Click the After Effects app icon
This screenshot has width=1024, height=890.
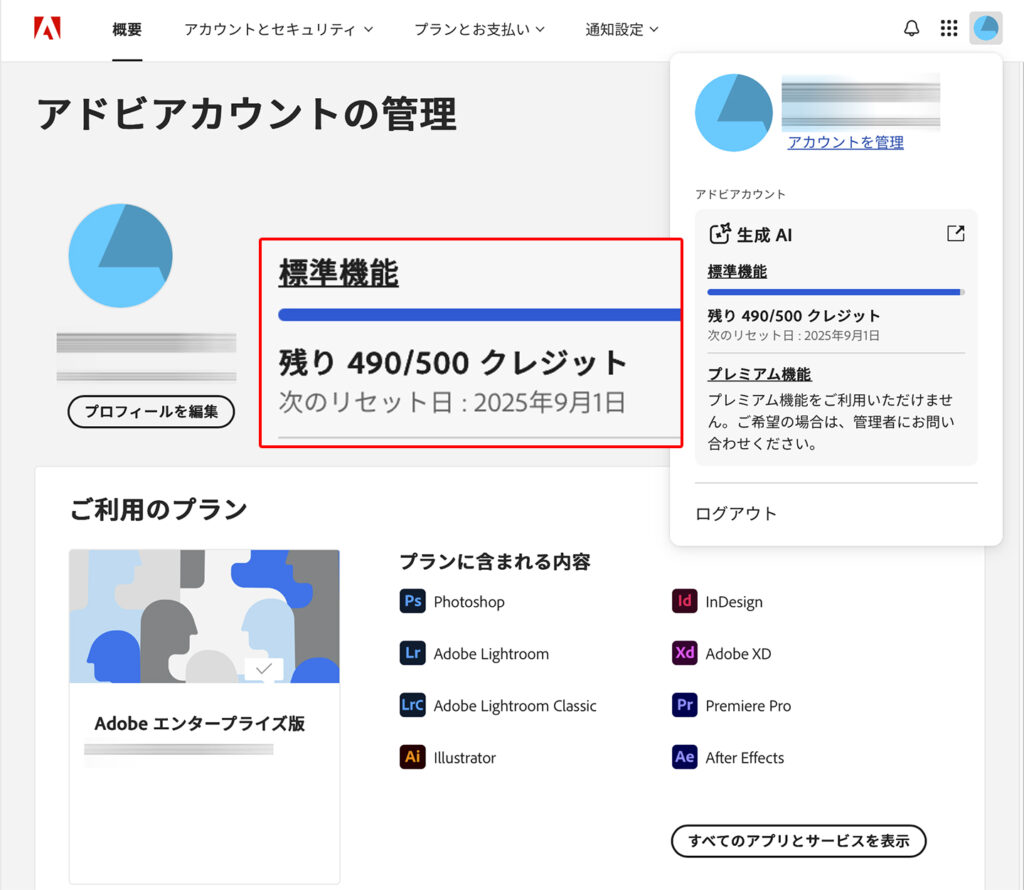tap(684, 757)
